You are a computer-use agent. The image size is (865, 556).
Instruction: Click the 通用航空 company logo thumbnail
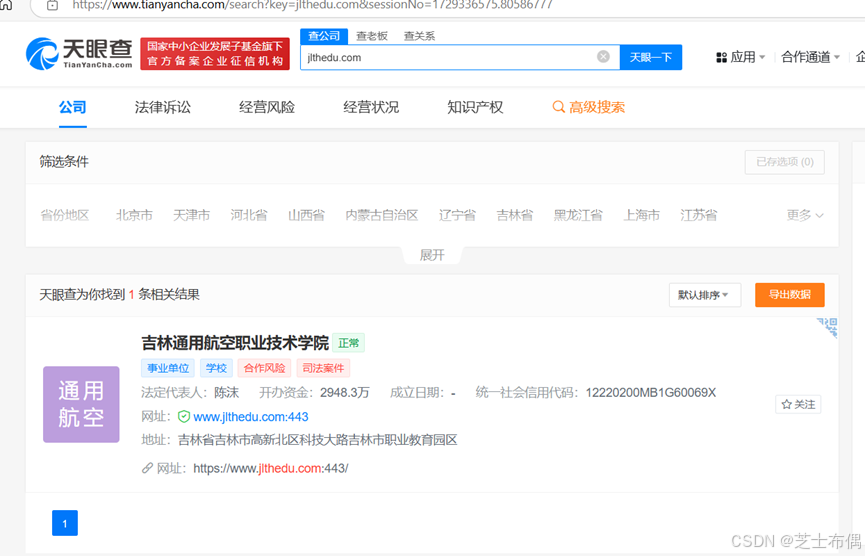(81, 404)
